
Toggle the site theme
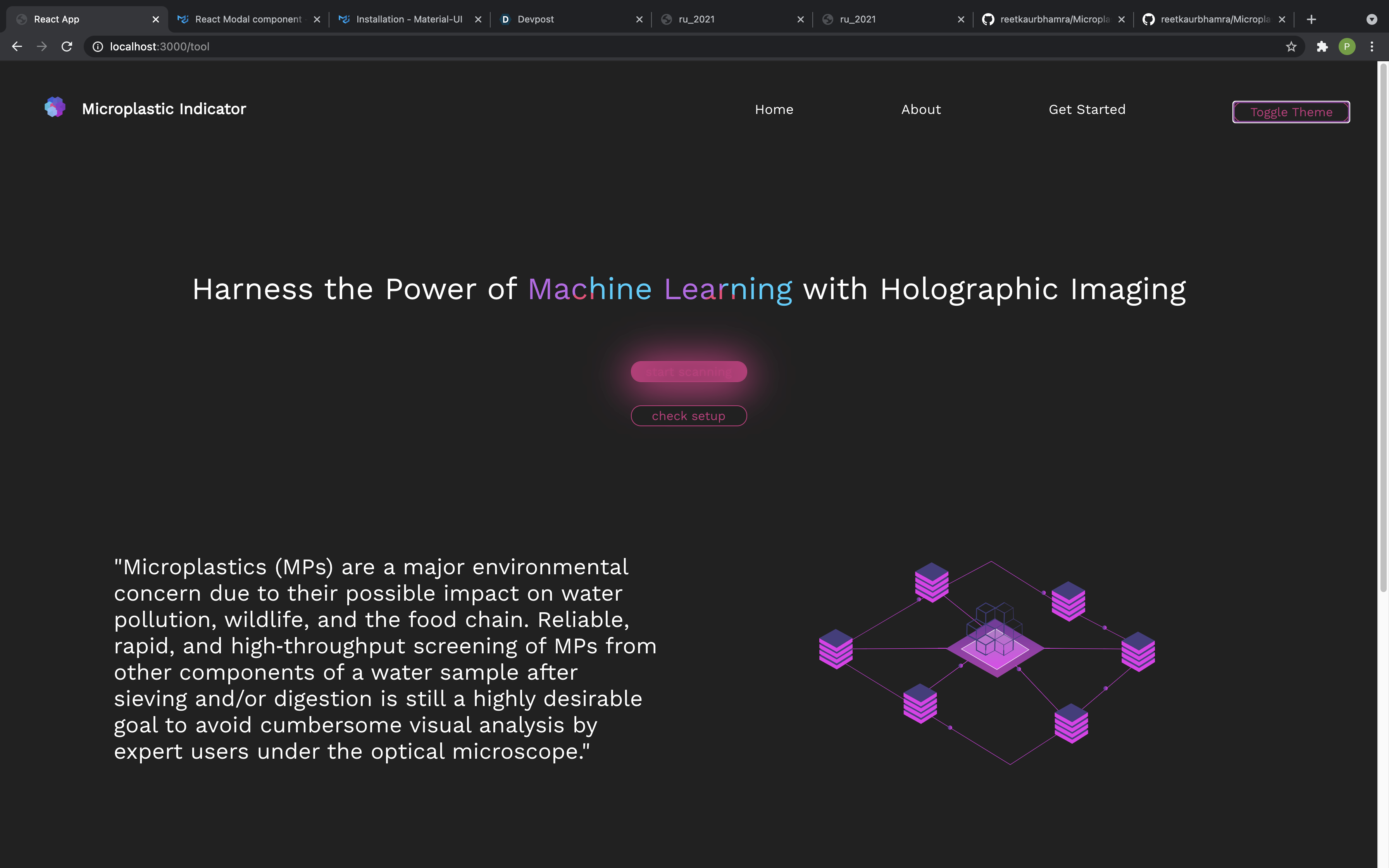click(x=1291, y=112)
